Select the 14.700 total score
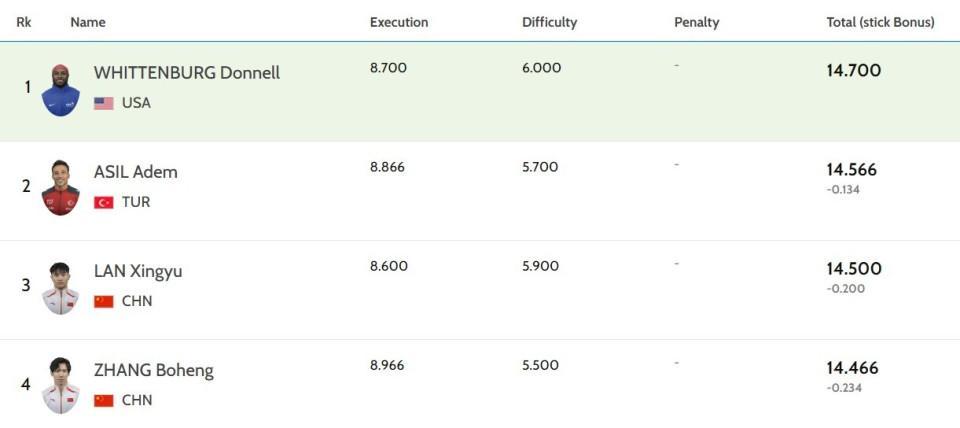The width and height of the screenshot is (960, 428). (853, 71)
